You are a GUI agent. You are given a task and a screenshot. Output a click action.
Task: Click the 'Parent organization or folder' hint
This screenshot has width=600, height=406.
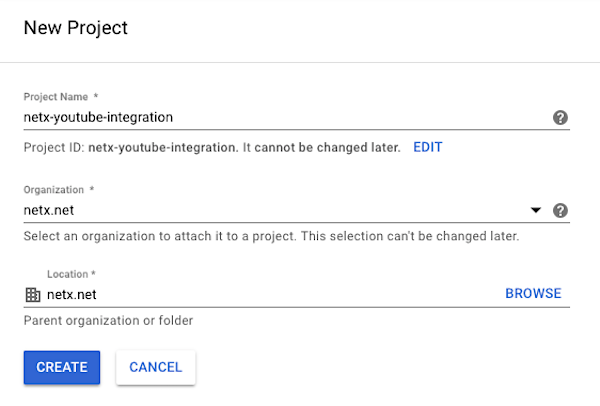pyautogui.click(x=108, y=321)
